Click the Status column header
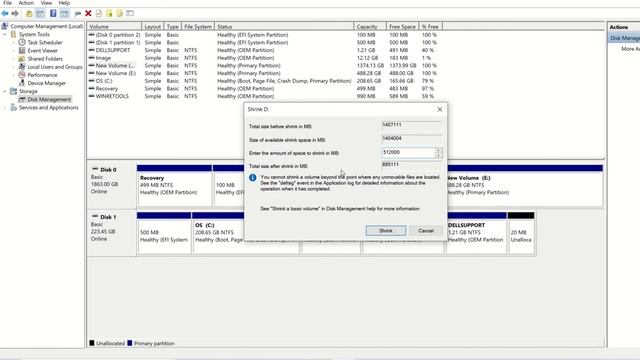This screenshot has width=640, height=360. (284, 27)
